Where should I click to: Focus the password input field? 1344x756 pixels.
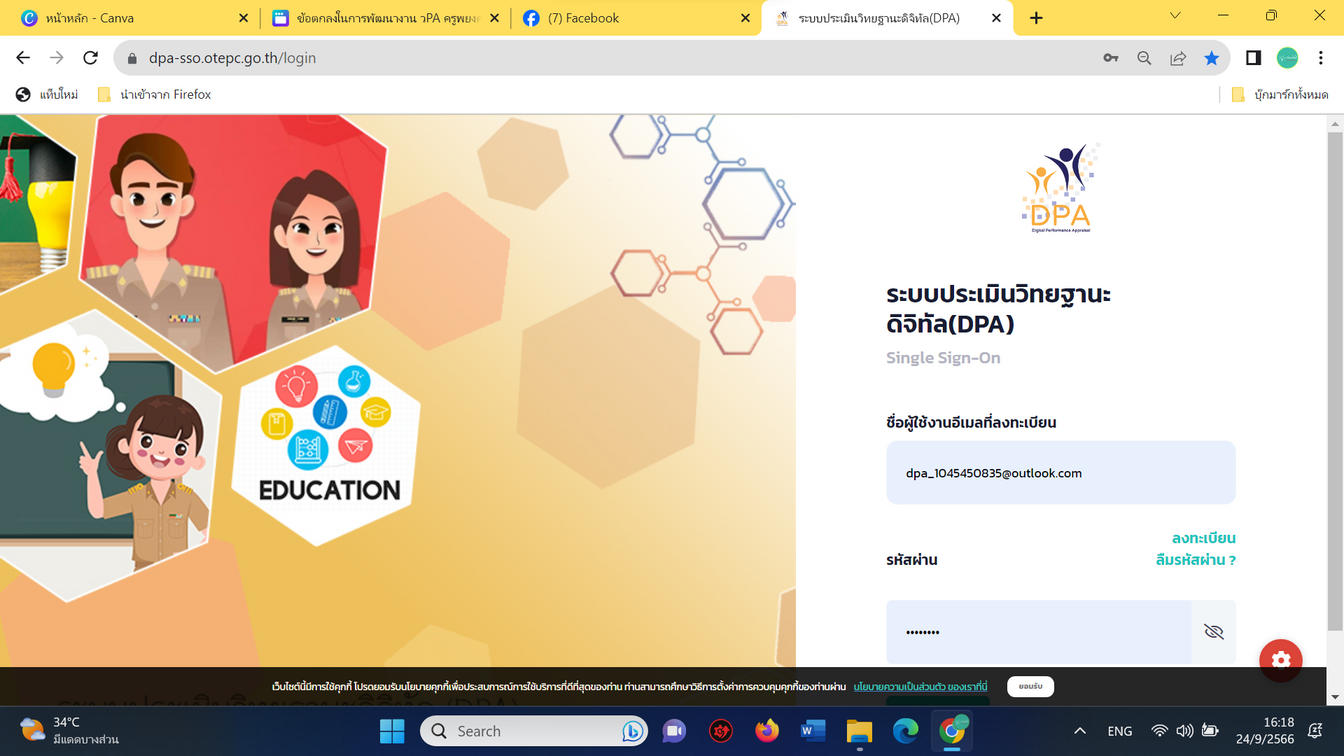pyautogui.click(x=1038, y=632)
